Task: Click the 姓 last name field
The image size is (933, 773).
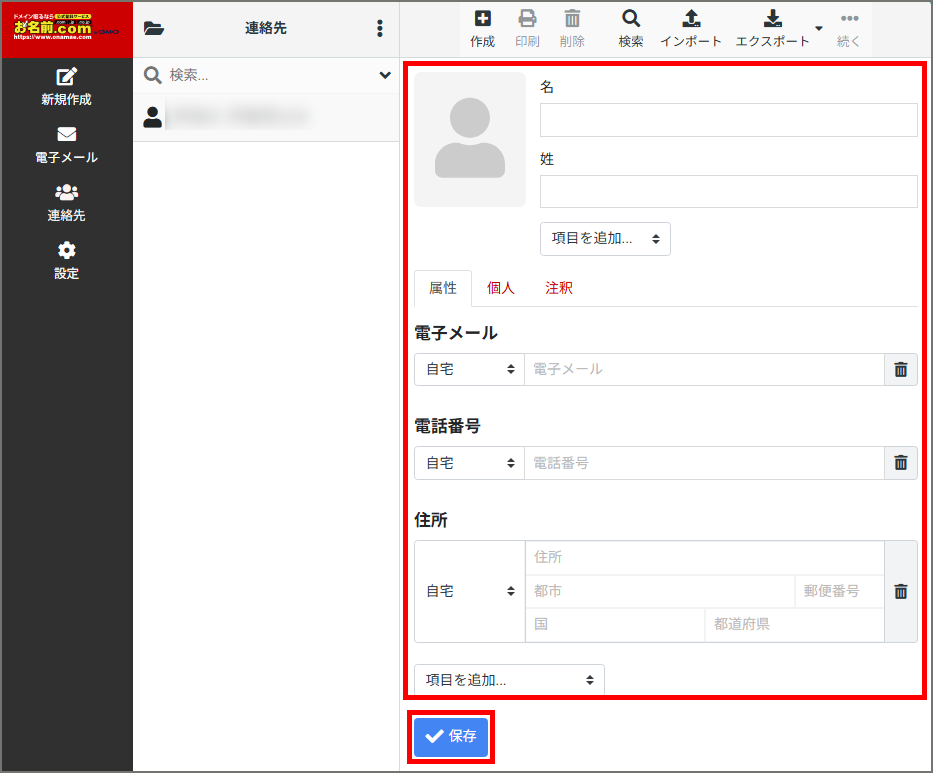Action: point(728,192)
